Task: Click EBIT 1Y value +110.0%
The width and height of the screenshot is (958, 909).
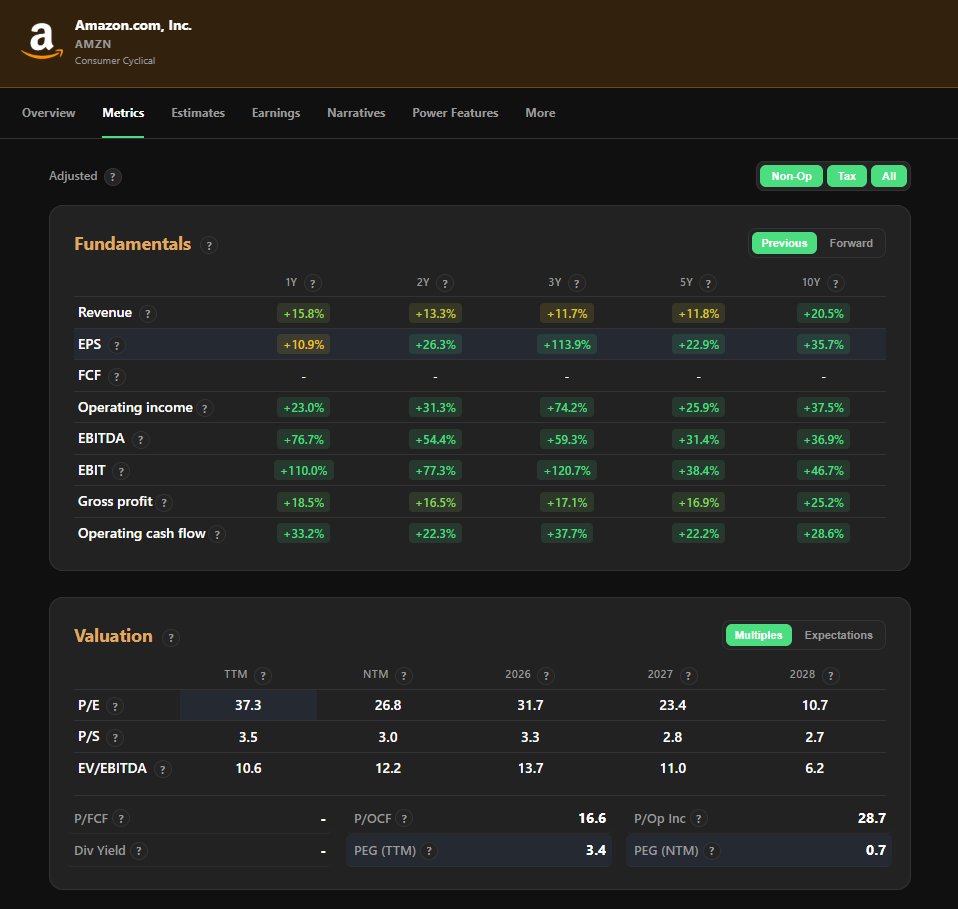Action: [304, 471]
